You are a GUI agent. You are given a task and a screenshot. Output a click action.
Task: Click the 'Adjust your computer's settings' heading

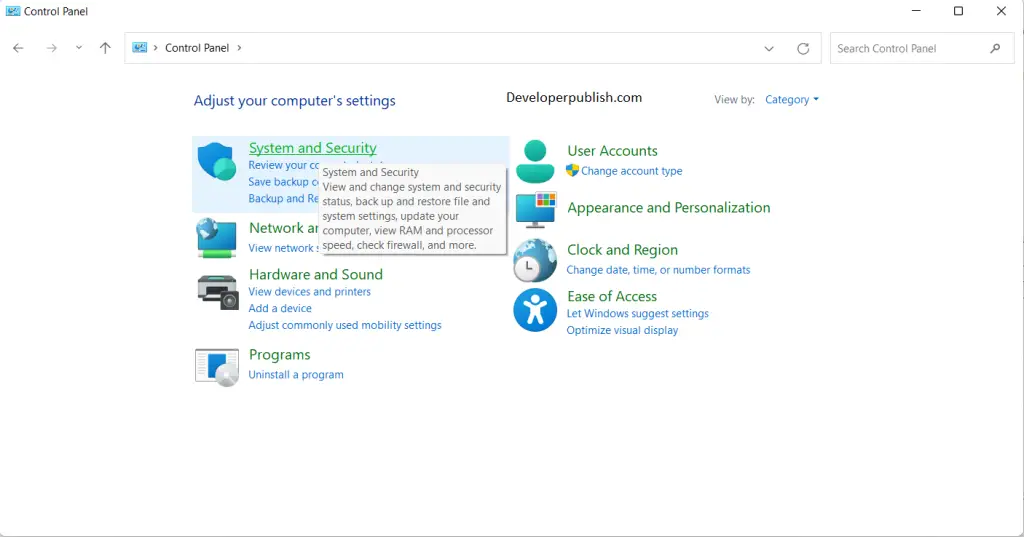point(295,101)
